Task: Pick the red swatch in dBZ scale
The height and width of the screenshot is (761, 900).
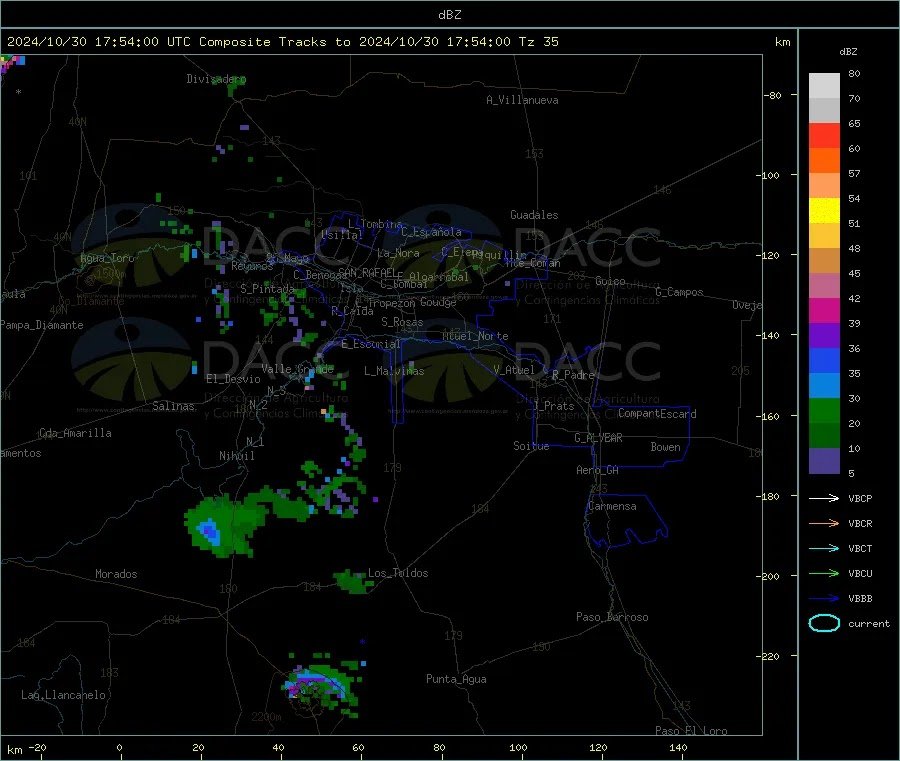Action: point(824,135)
